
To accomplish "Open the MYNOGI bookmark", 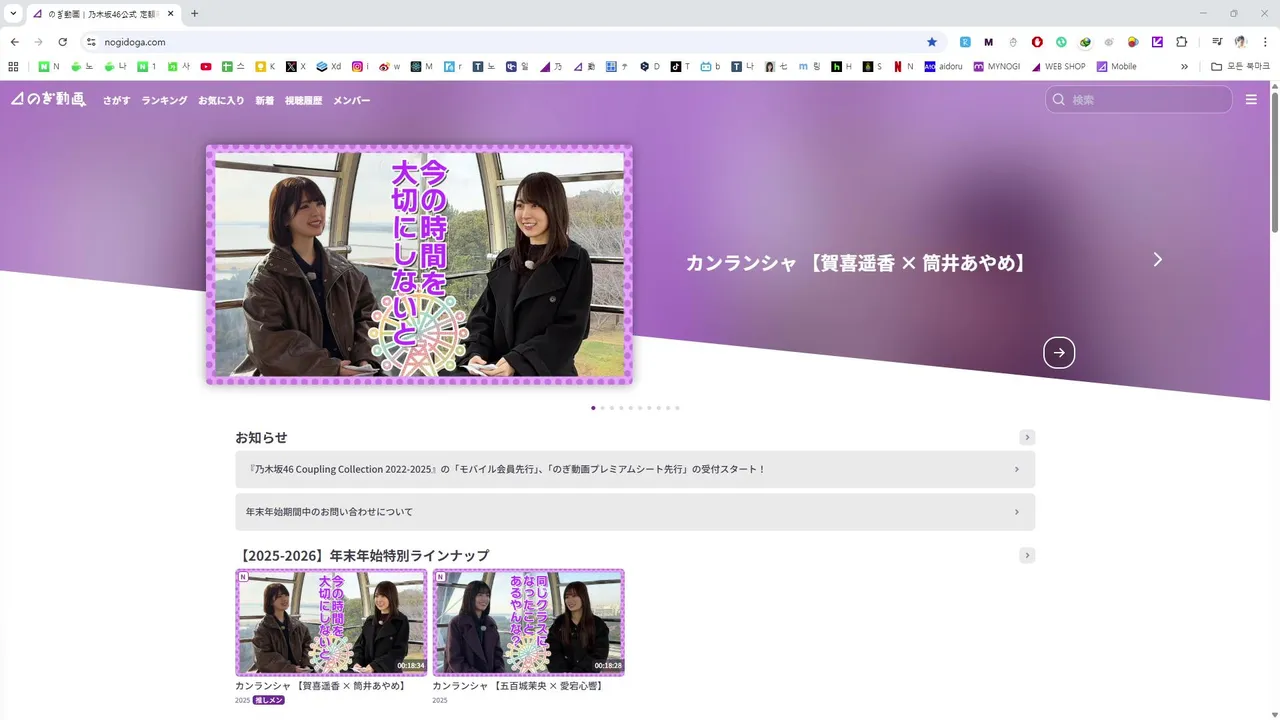I will 996,67.
